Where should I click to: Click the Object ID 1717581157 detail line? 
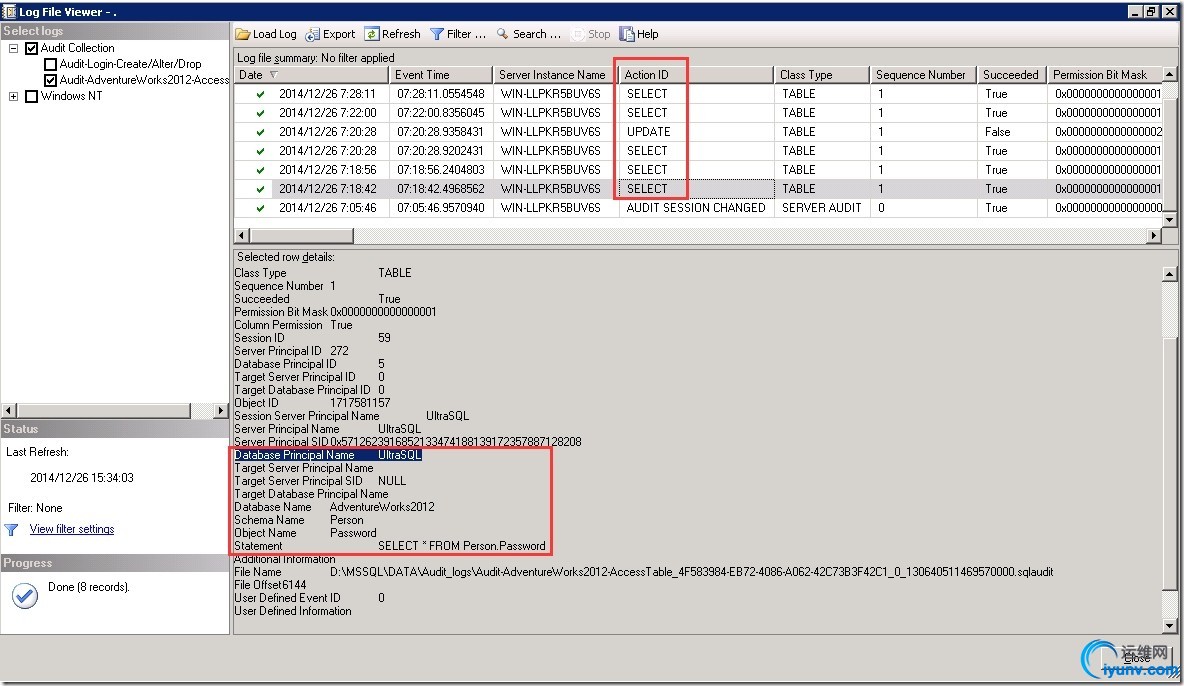click(312, 403)
